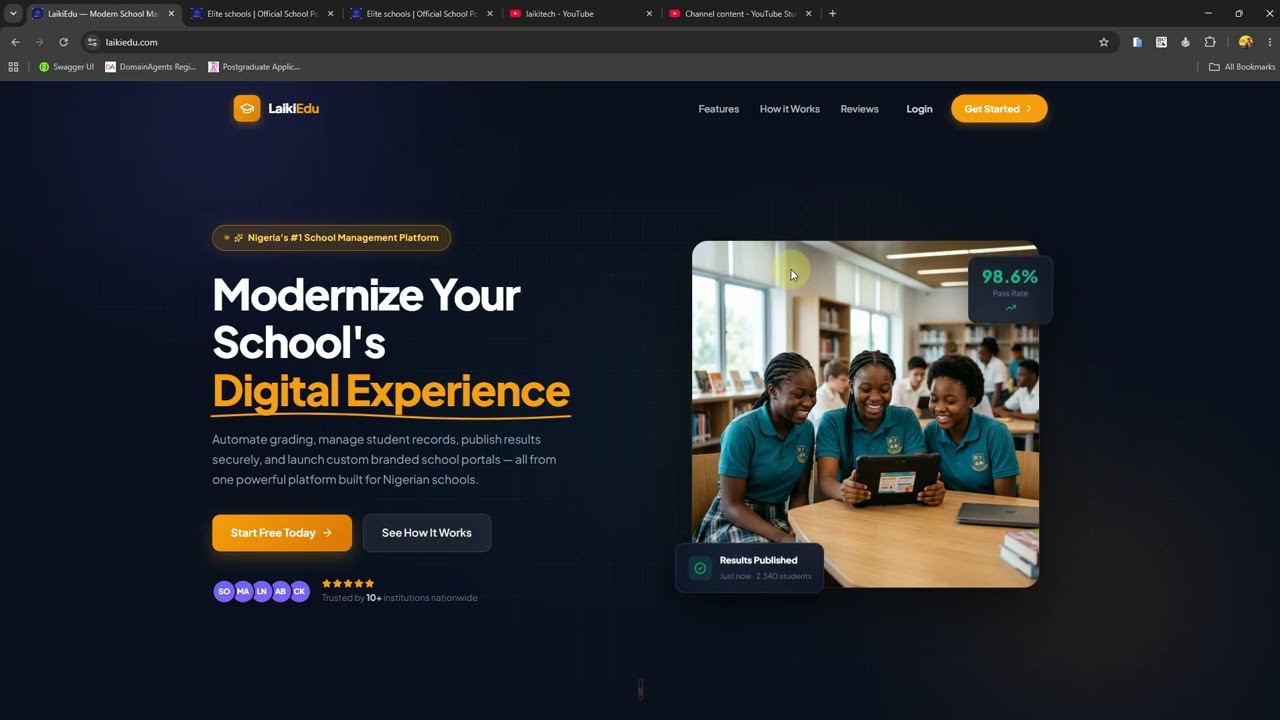This screenshot has width=1280, height=720.
Task: Open the DomainAgents bookmark
Action: click(x=150, y=67)
